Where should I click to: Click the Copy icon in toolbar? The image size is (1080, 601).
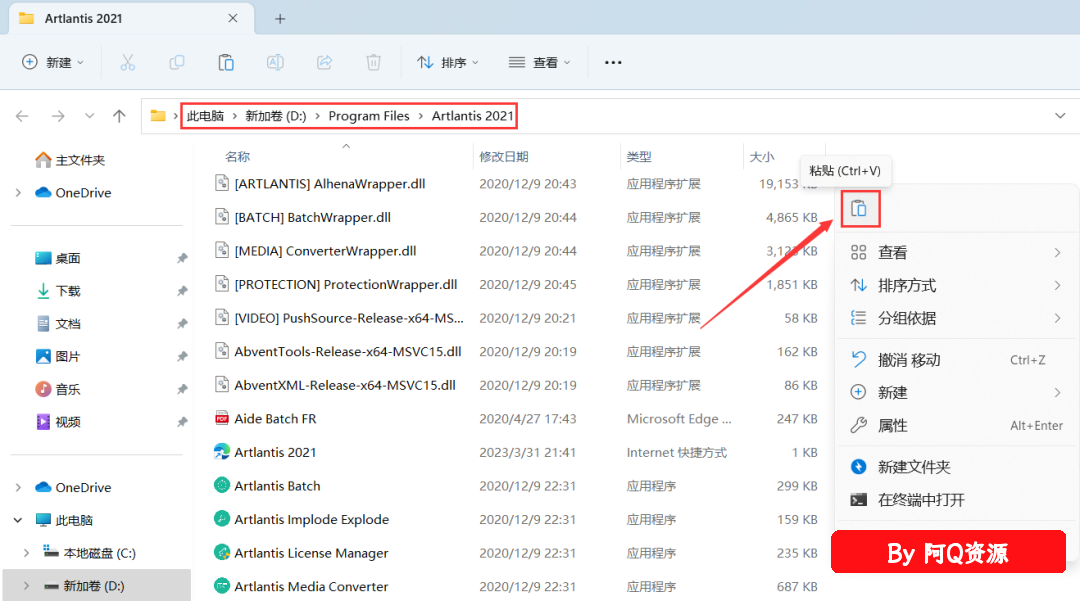pyautogui.click(x=177, y=63)
